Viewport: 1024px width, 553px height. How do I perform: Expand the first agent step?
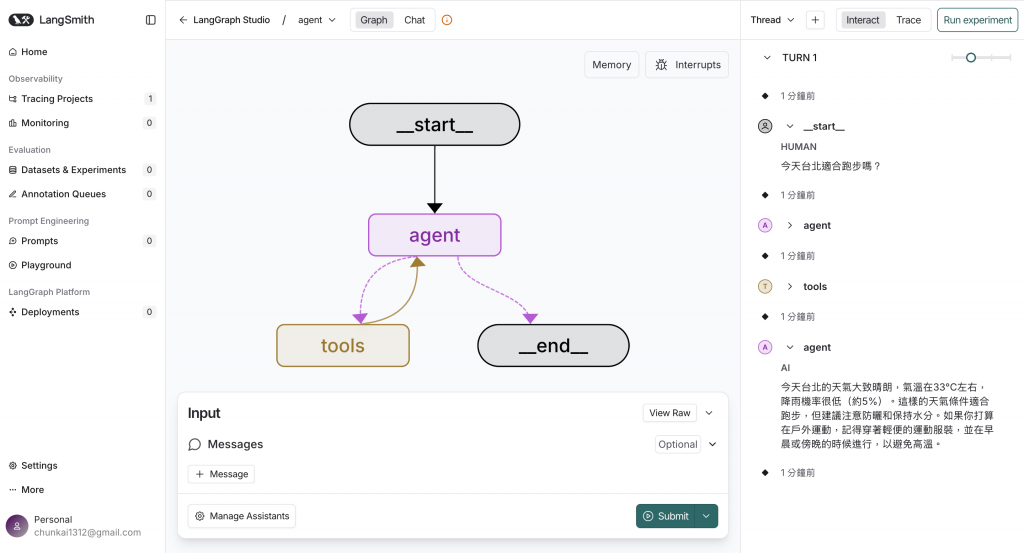click(x=790, y=225)
